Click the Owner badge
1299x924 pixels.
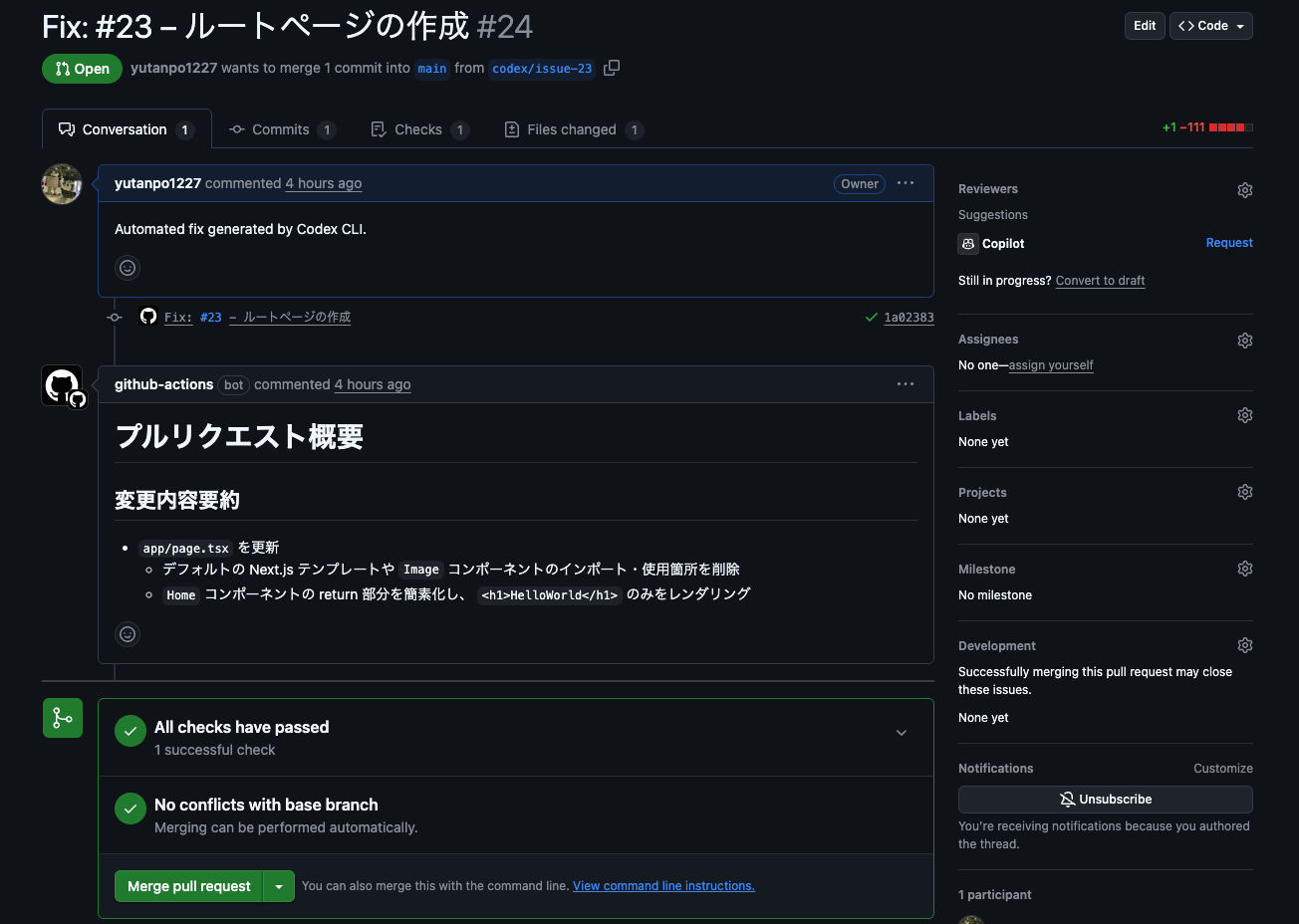click(x=860, y=183)
